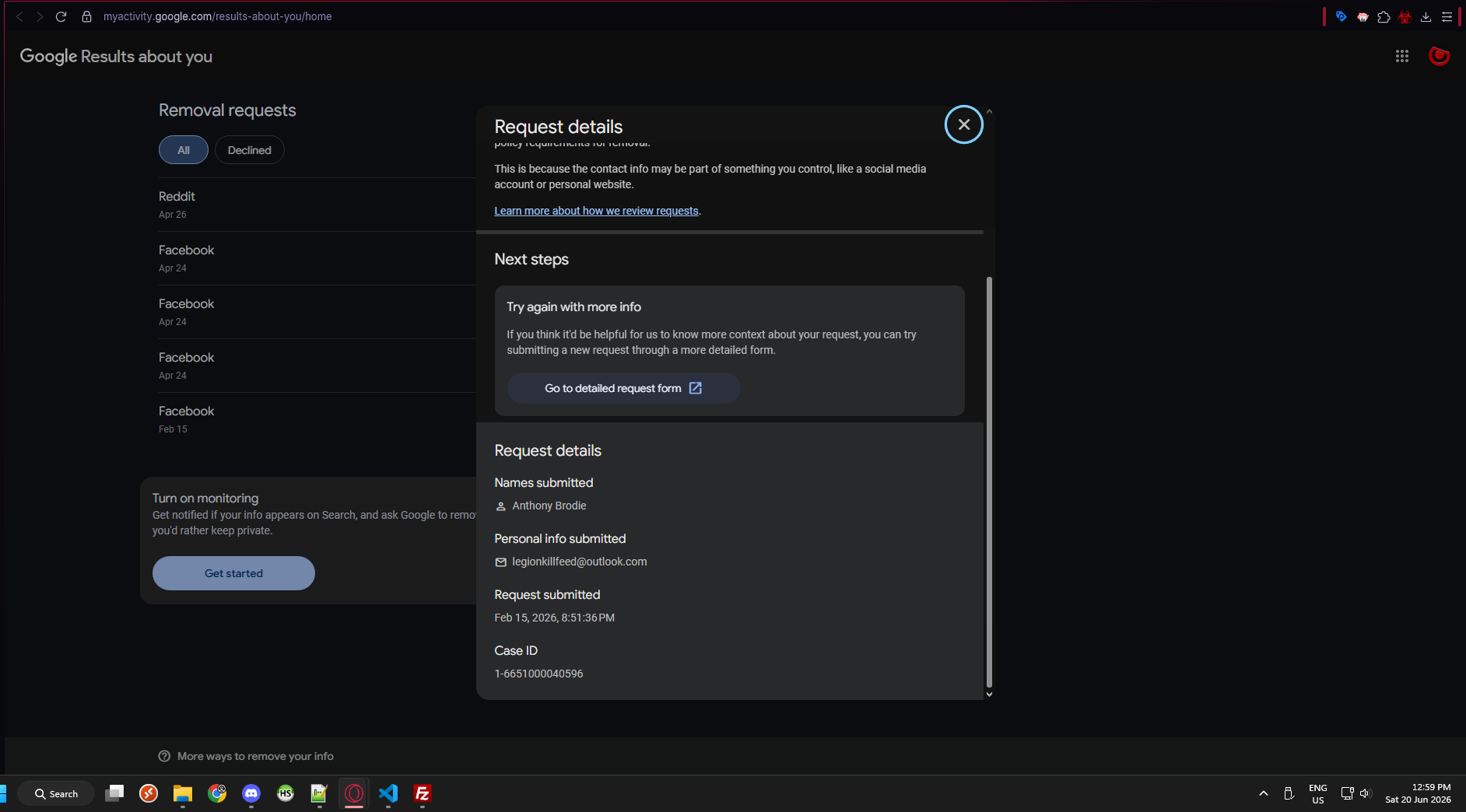
Task: Open More ways to remove your info
Action: click(x=255, y=756)
